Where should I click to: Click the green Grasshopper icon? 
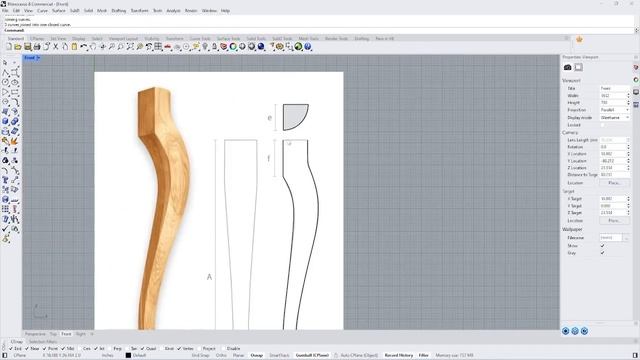click(x=298, y=47)
